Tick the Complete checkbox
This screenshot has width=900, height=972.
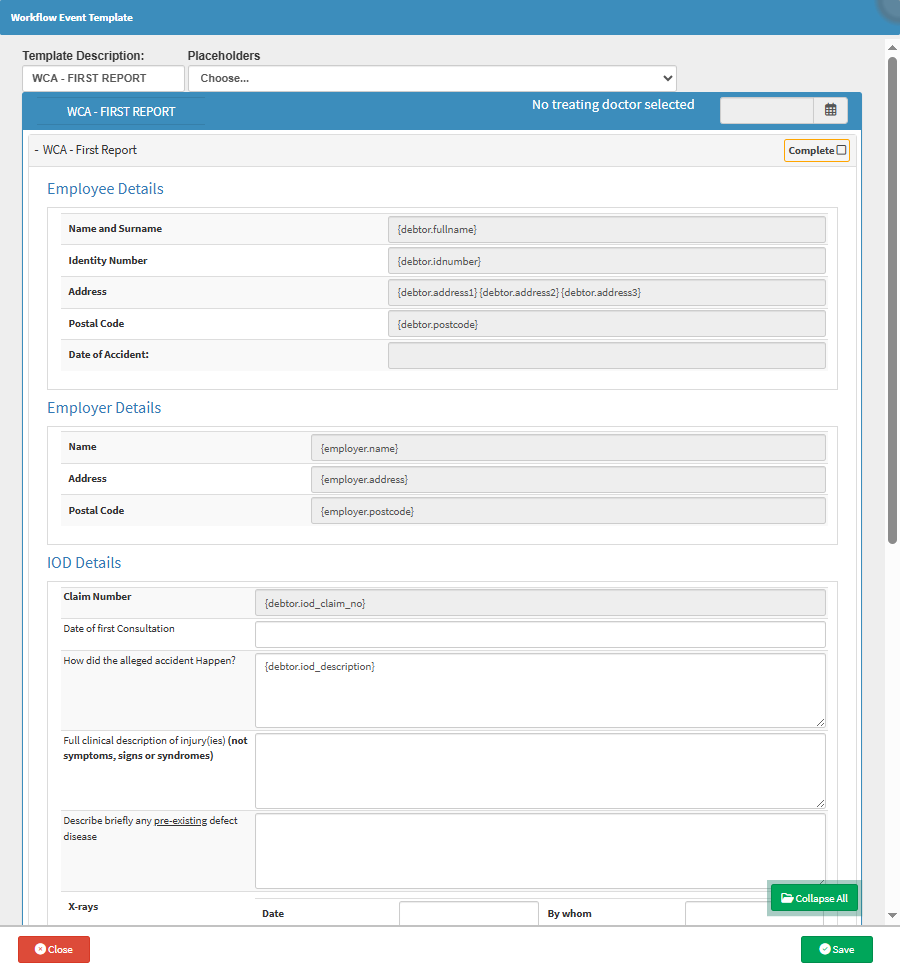(x=841, y=150)
